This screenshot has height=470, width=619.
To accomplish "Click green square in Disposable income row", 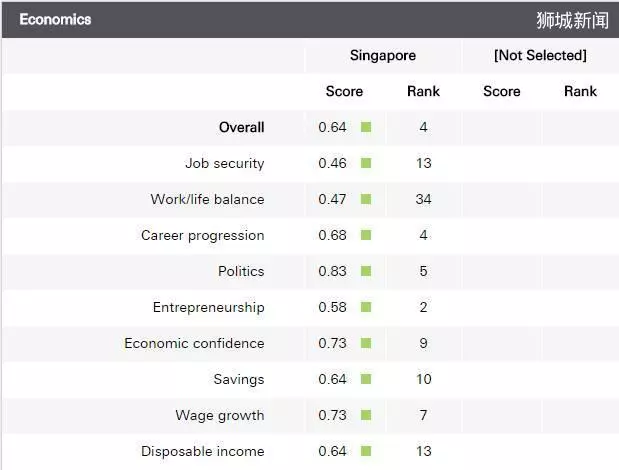I will pos(366,451).
